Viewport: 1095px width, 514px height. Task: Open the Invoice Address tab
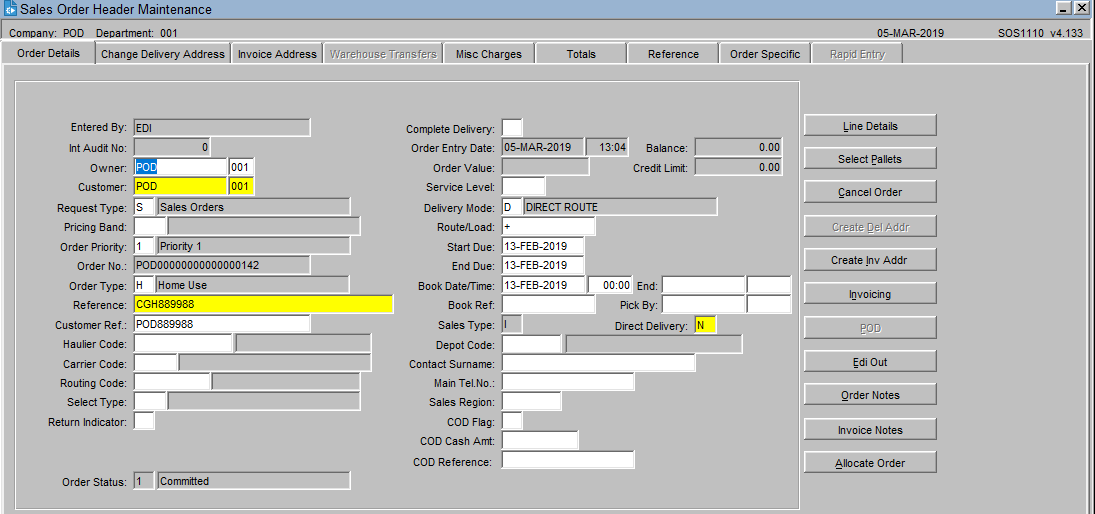[277, 54]
